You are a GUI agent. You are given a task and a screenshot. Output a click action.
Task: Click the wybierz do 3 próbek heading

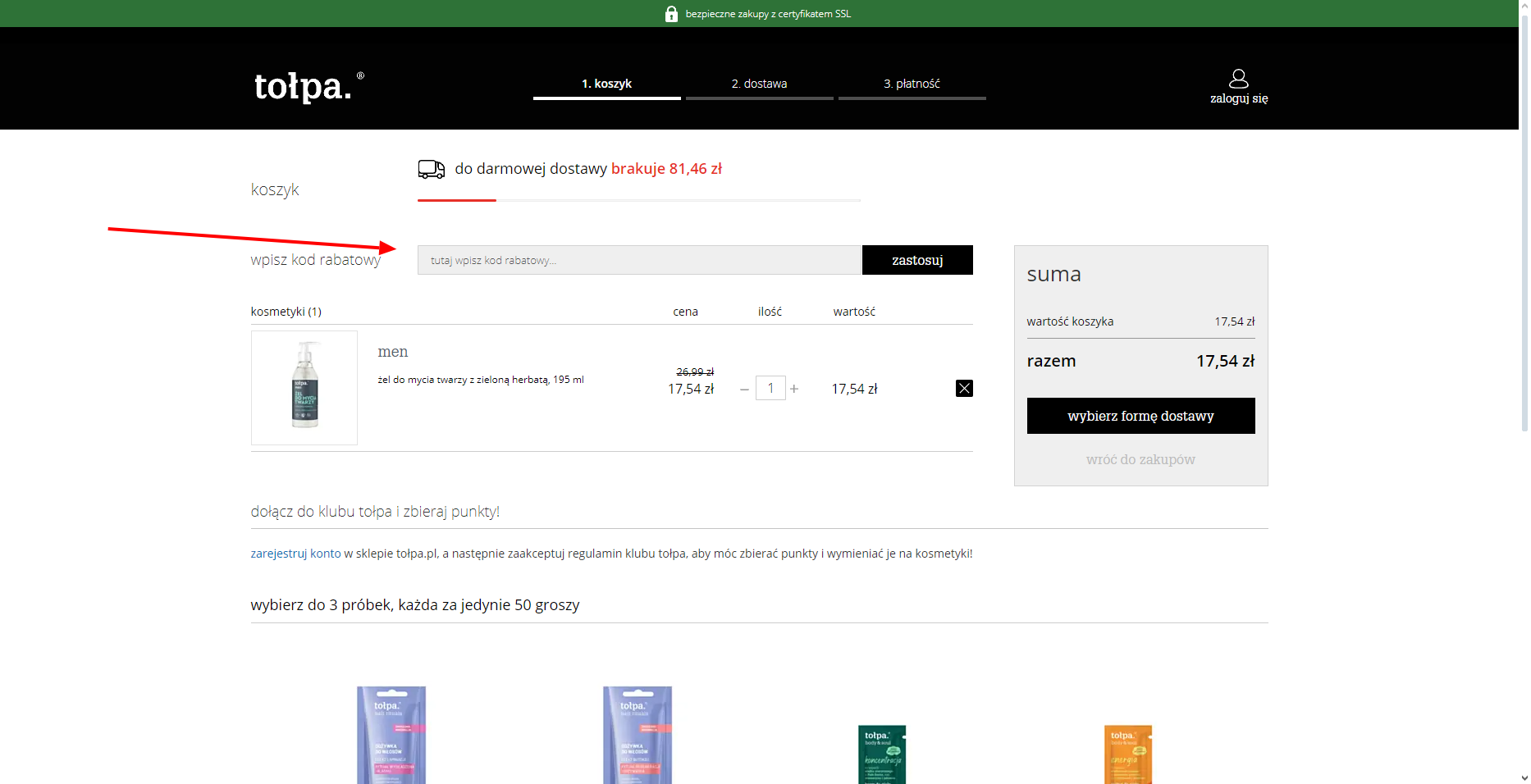(x=415, y=605)
